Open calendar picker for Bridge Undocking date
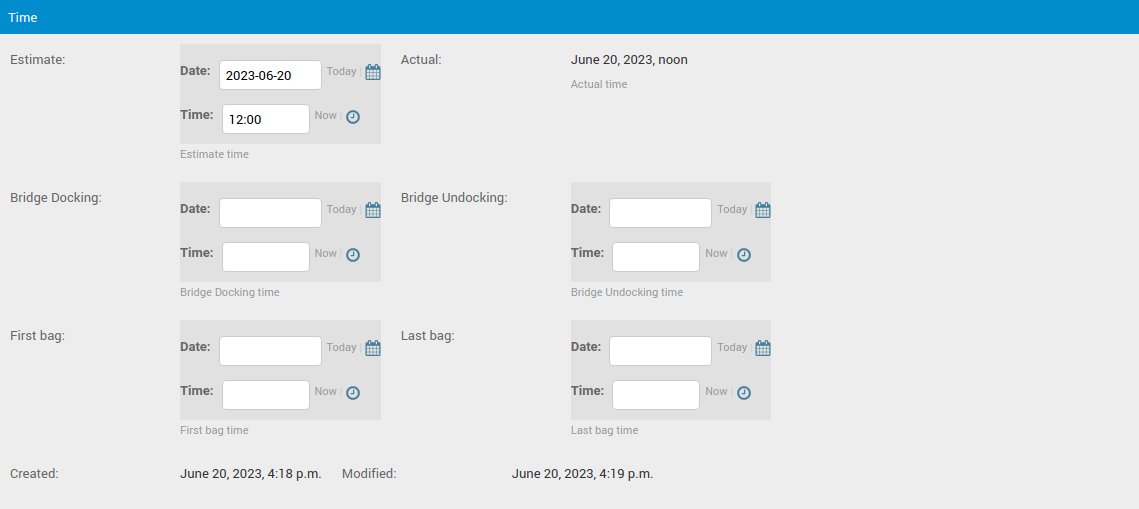 (763, 210)
